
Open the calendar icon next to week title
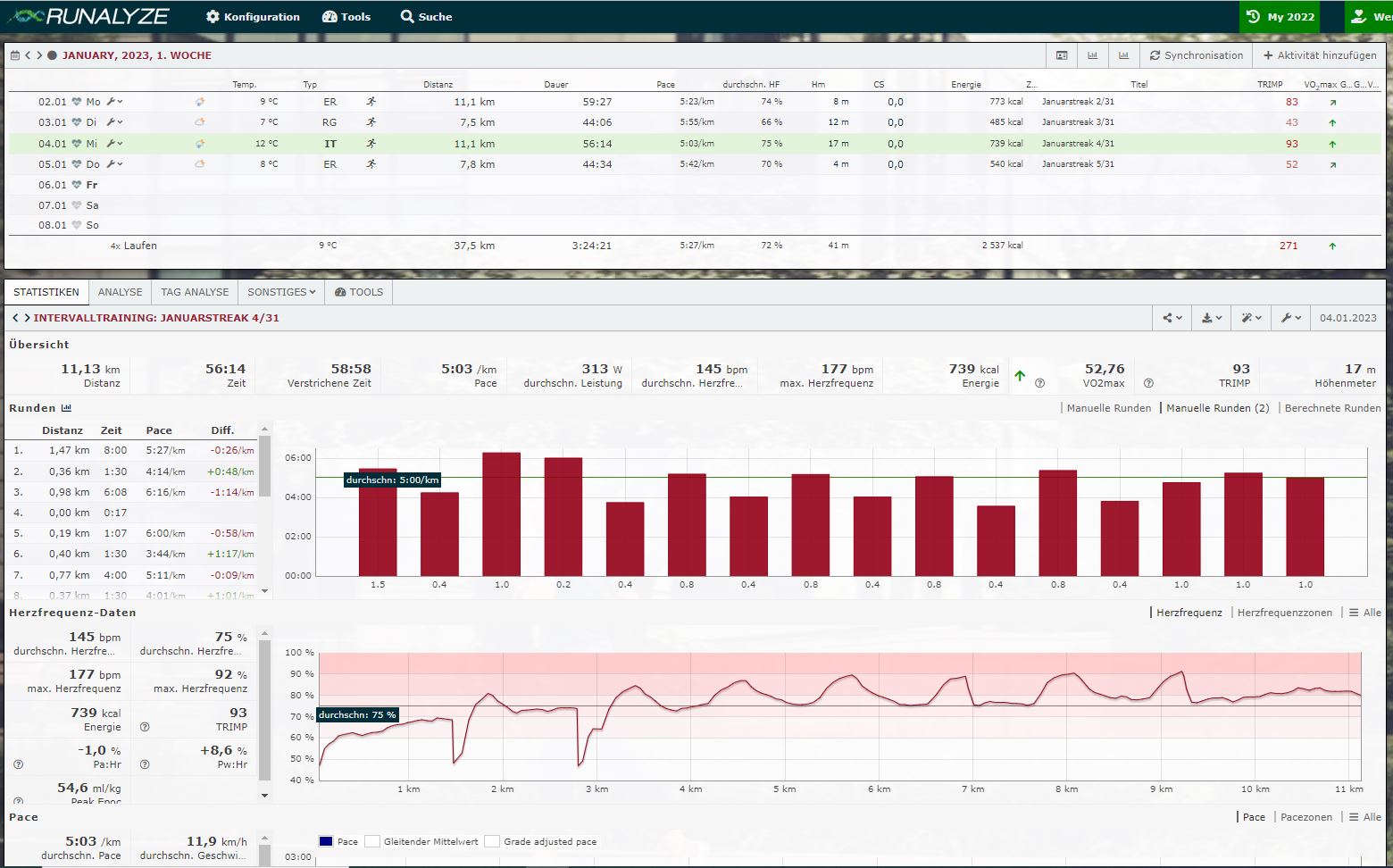(x=14, y=55)
